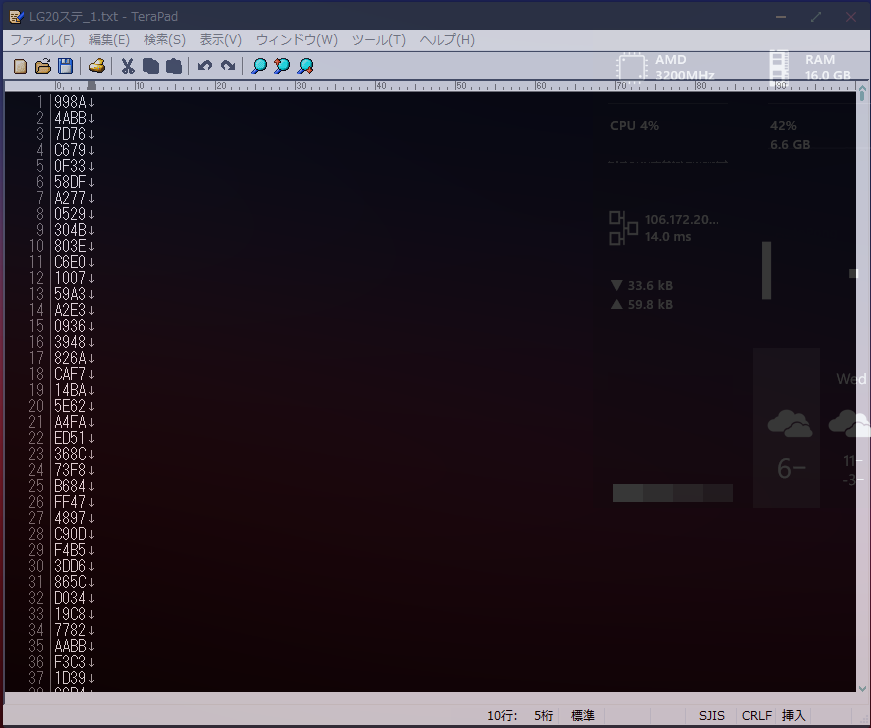The height and width of the screenshot is (728, 871).
Task: Click the text line ED51
Action: point(70,438)
